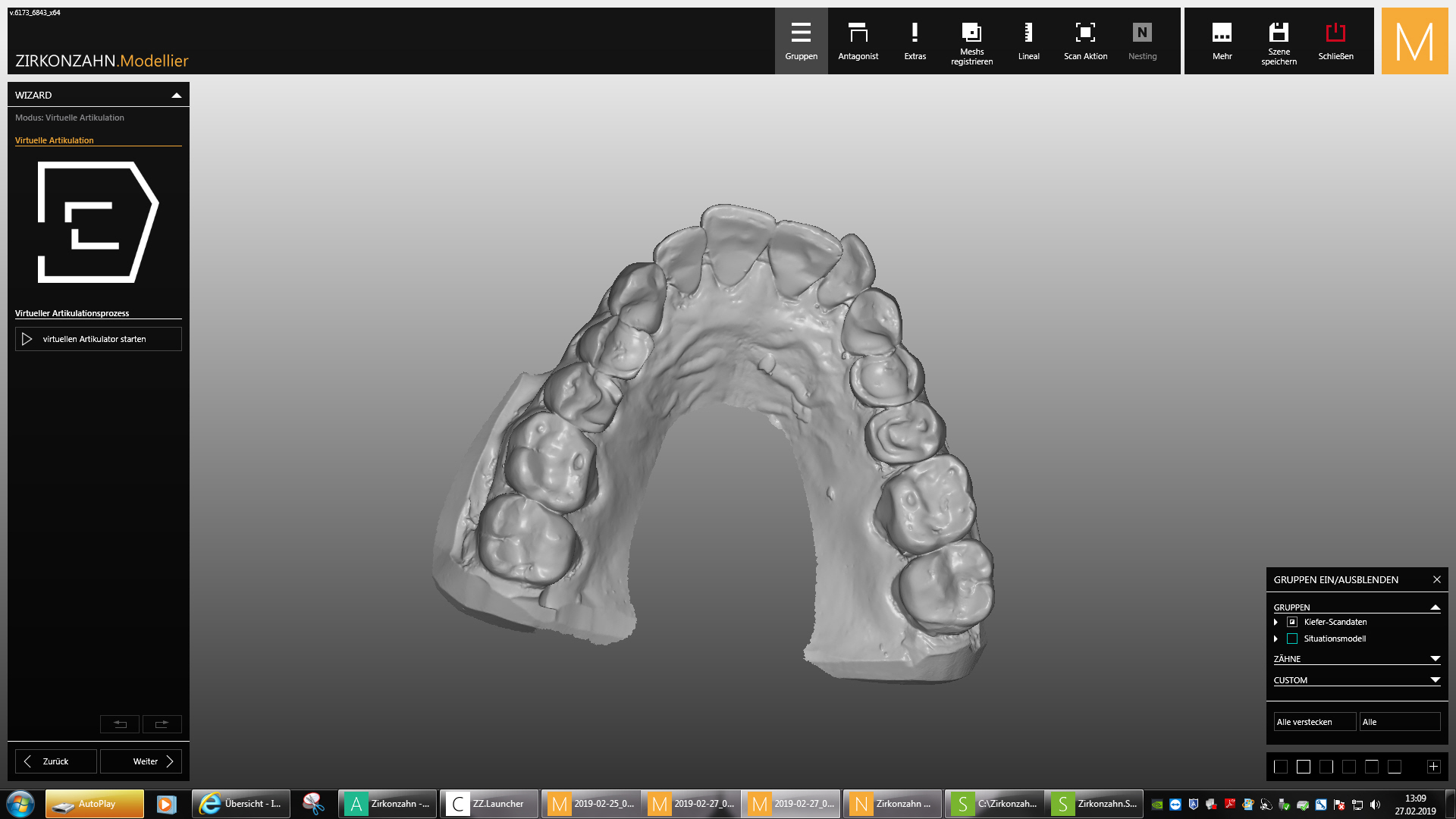Close the Gruppen Ein/Ausblenden panel

pos(1436,579)
